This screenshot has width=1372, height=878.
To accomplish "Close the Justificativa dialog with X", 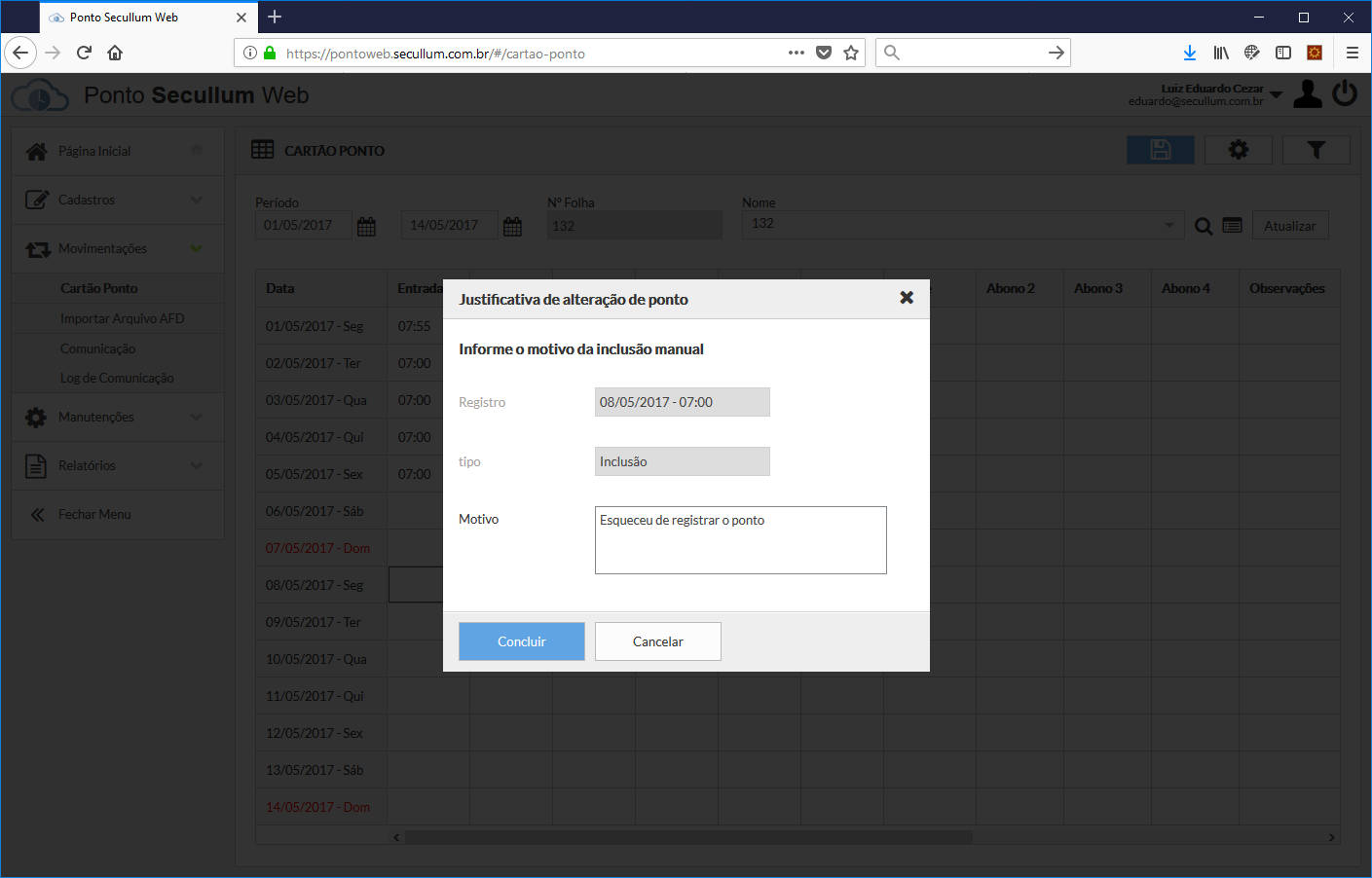I will pyautogui.click(x=907, y=298).
